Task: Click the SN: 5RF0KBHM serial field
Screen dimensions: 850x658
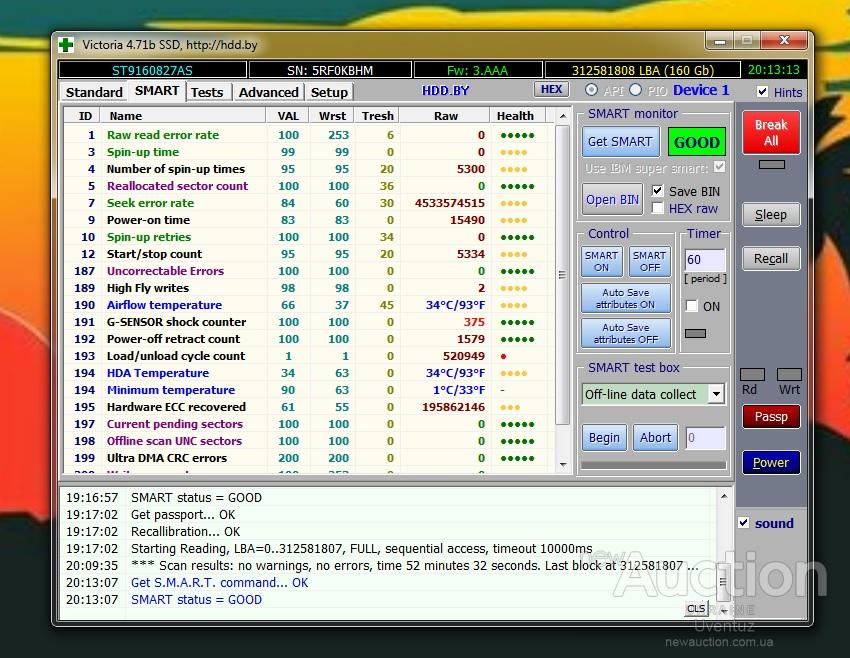Action: pyautogui.click(x=330, y=70)
